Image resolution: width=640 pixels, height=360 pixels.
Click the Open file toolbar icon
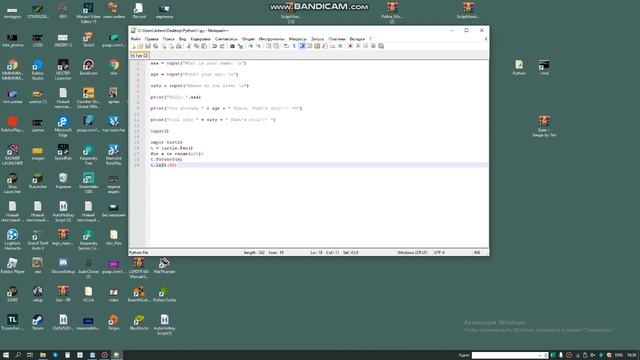[140, 46]
